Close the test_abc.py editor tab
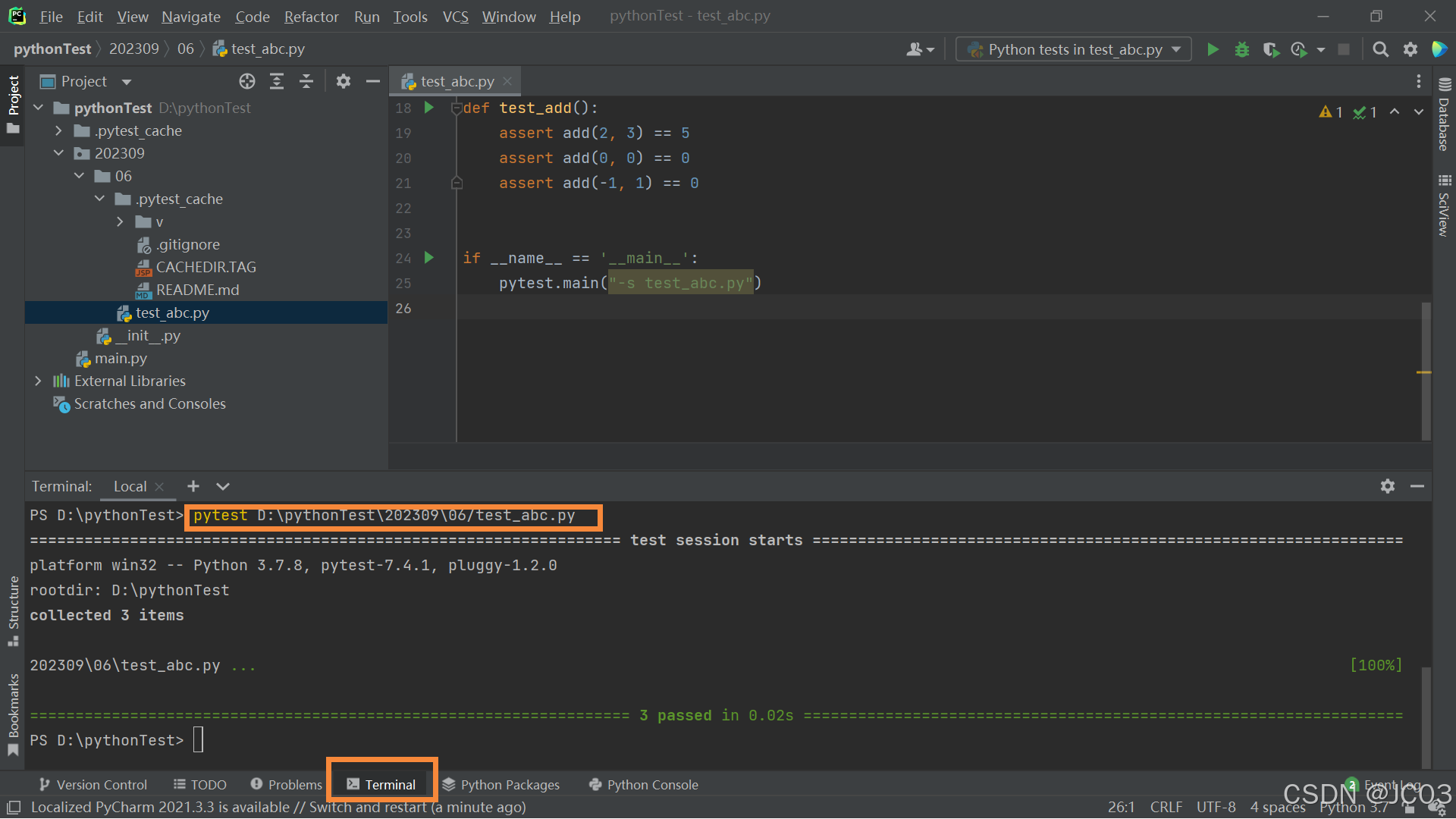The height and width of the screenshot is (819, 1456). click(507, 81)
